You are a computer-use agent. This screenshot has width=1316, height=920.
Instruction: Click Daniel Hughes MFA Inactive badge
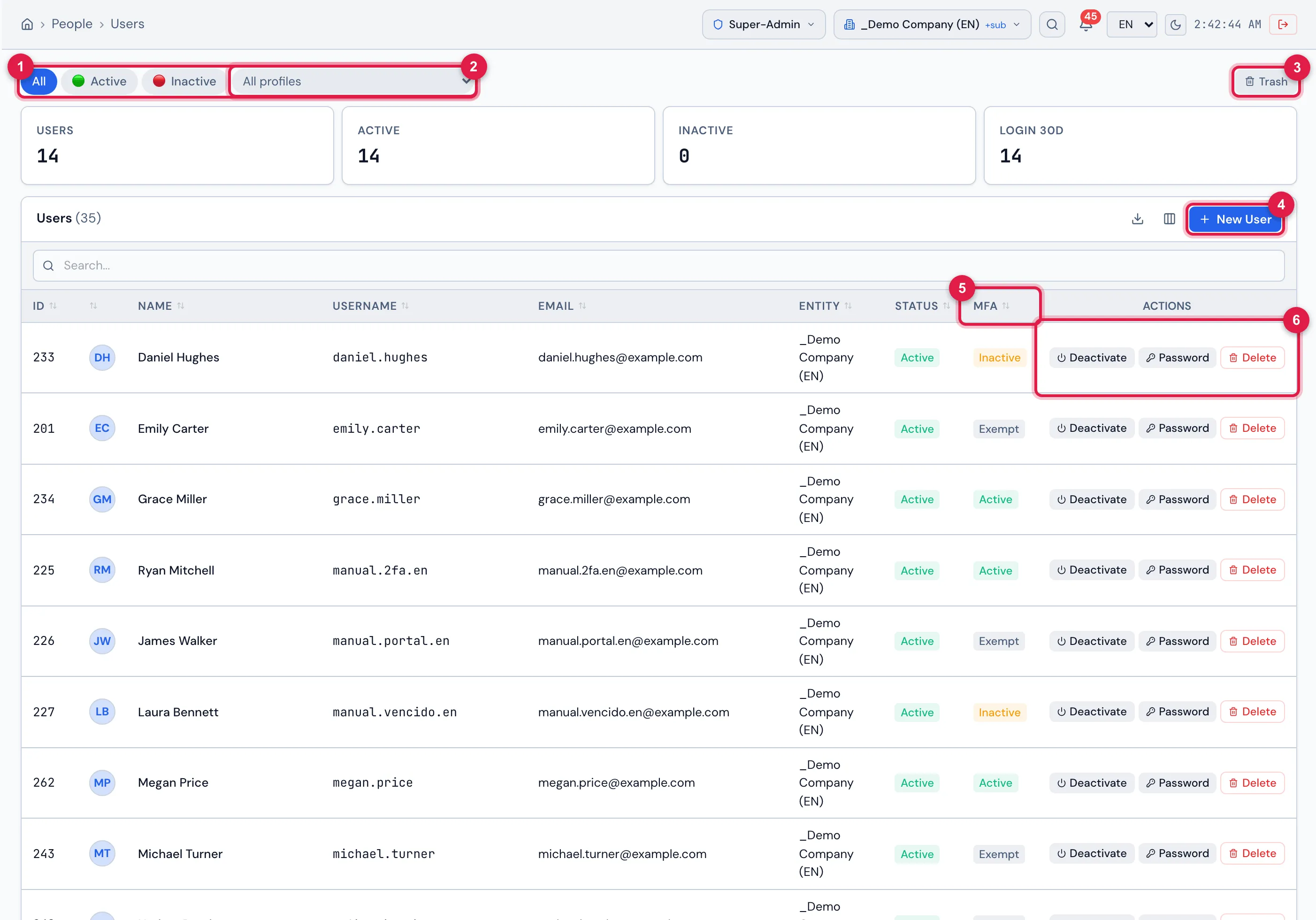999,358
